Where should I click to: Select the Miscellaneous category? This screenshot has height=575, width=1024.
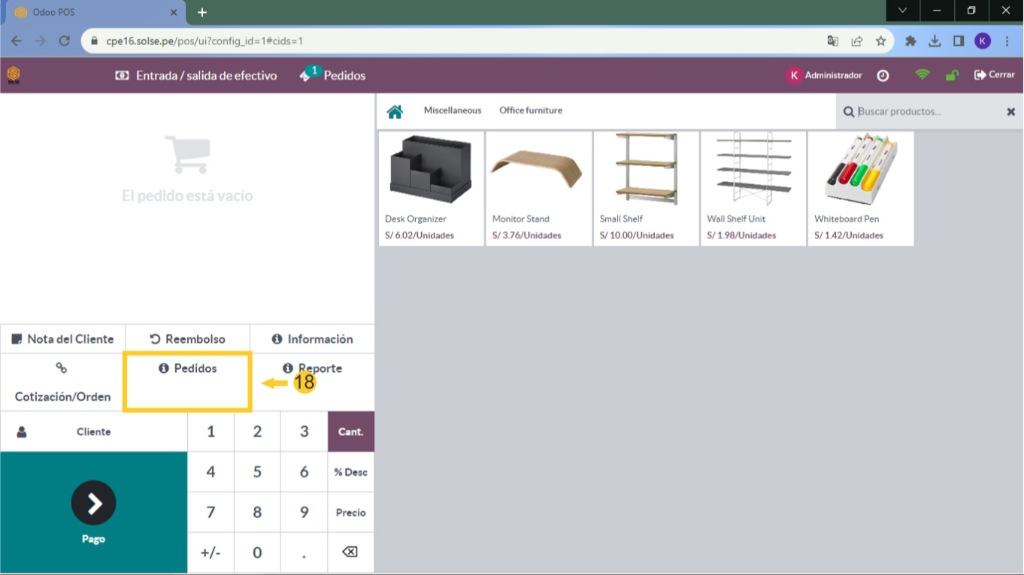click(x=452, y=111)
